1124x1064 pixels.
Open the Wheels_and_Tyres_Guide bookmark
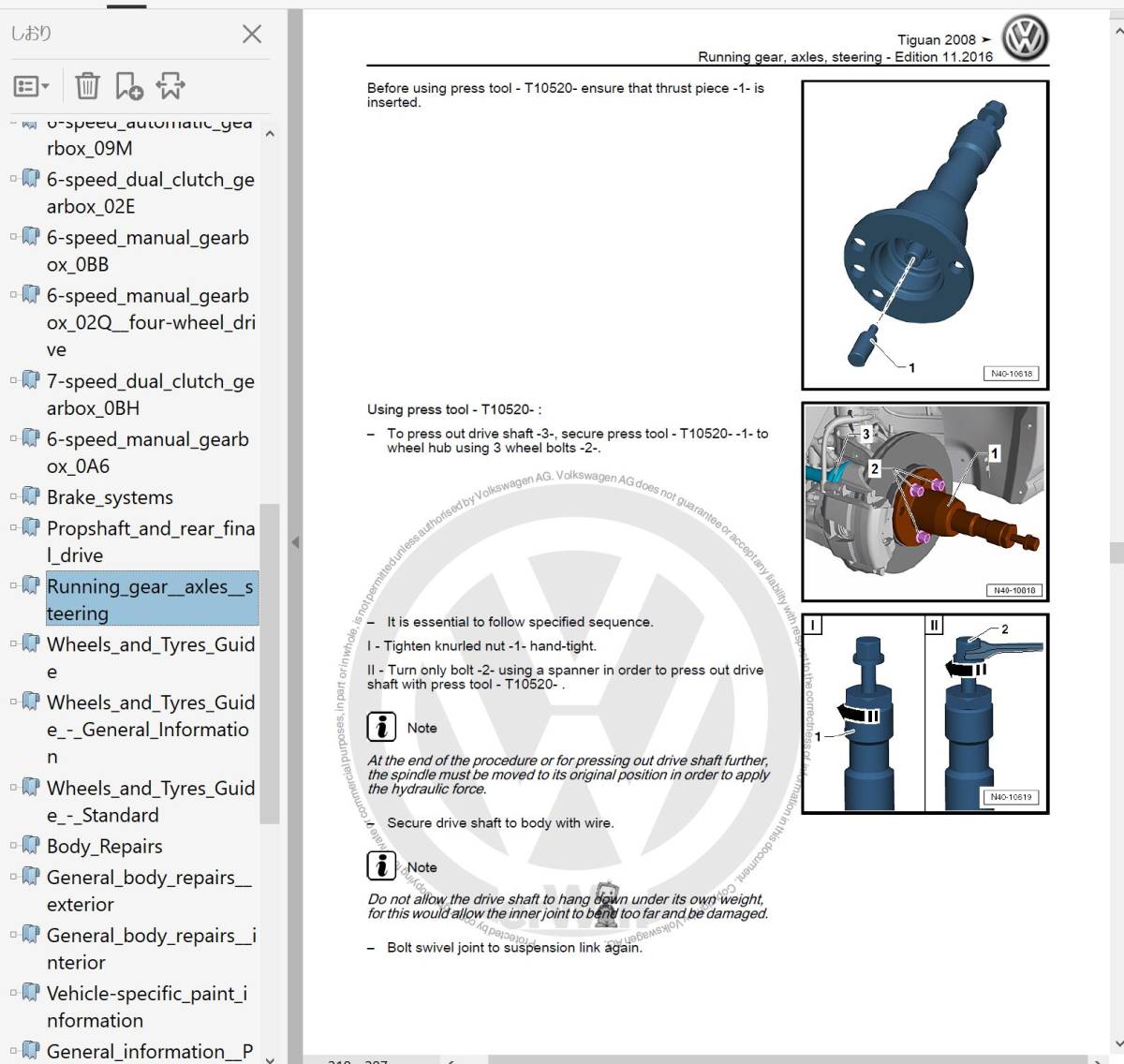click(x=151, y=658)
